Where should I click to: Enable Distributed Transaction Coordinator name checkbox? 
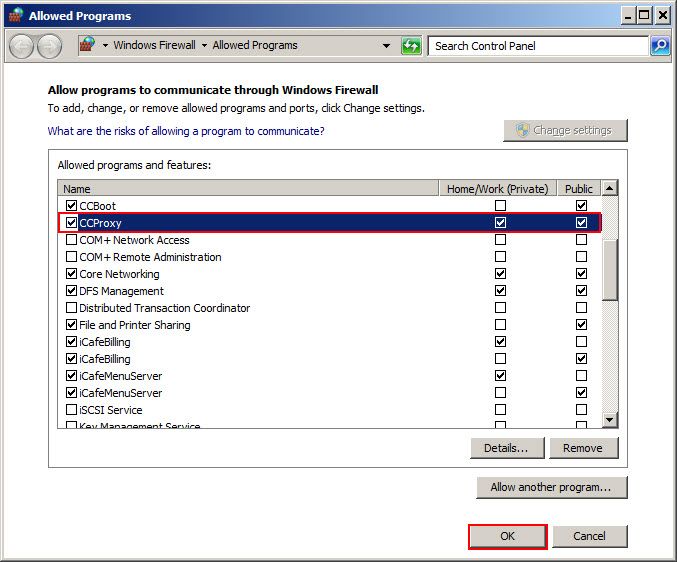click(71, 308)
